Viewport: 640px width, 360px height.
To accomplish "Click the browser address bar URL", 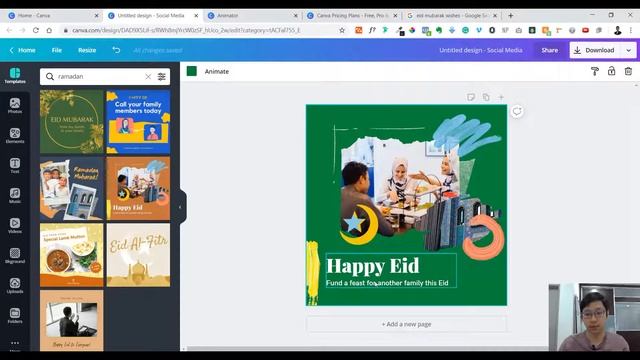I will point(186,30).
